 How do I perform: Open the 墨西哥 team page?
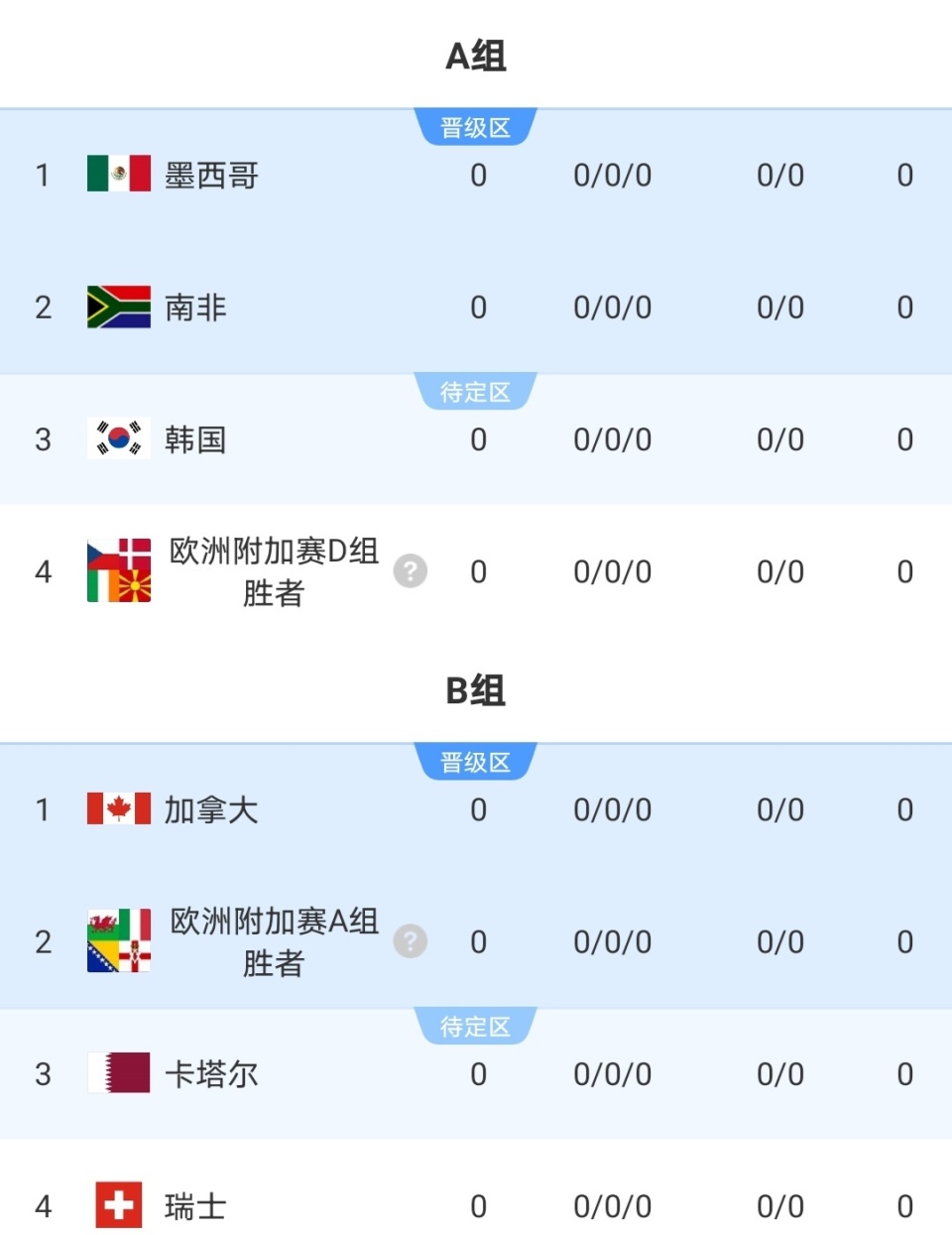coord(211,176)
